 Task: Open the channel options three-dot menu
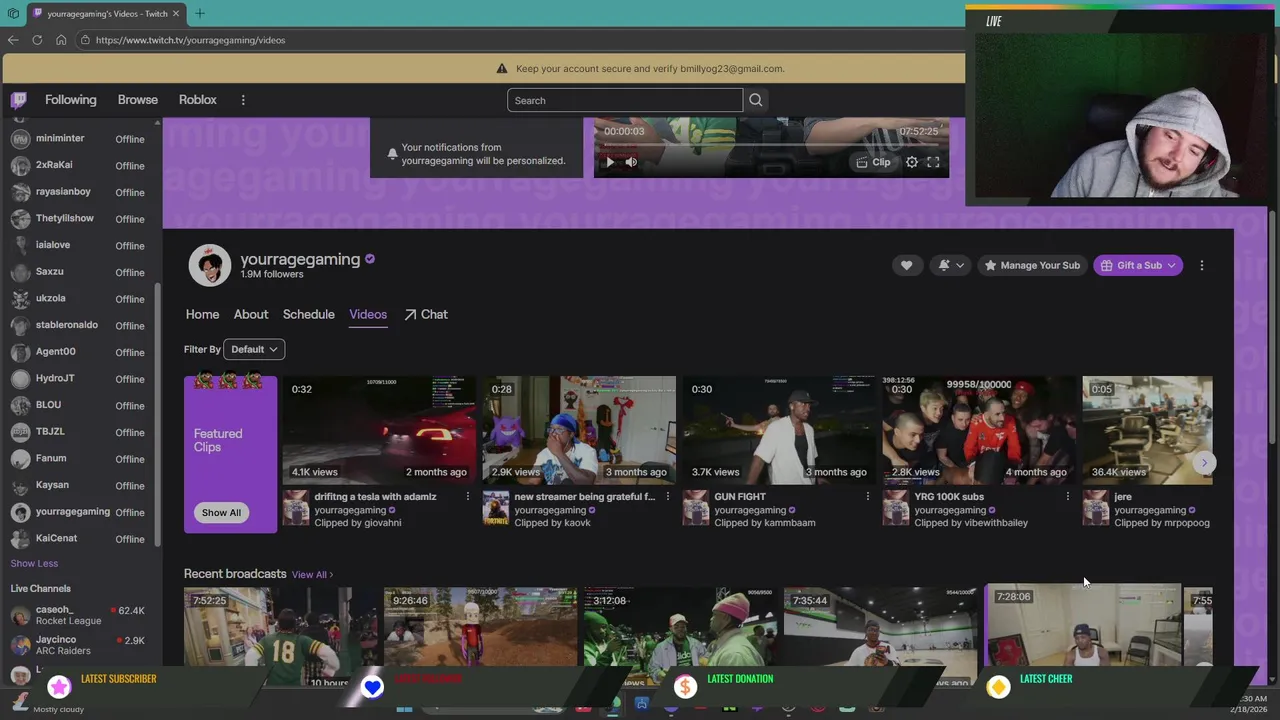pos(1201,265)
